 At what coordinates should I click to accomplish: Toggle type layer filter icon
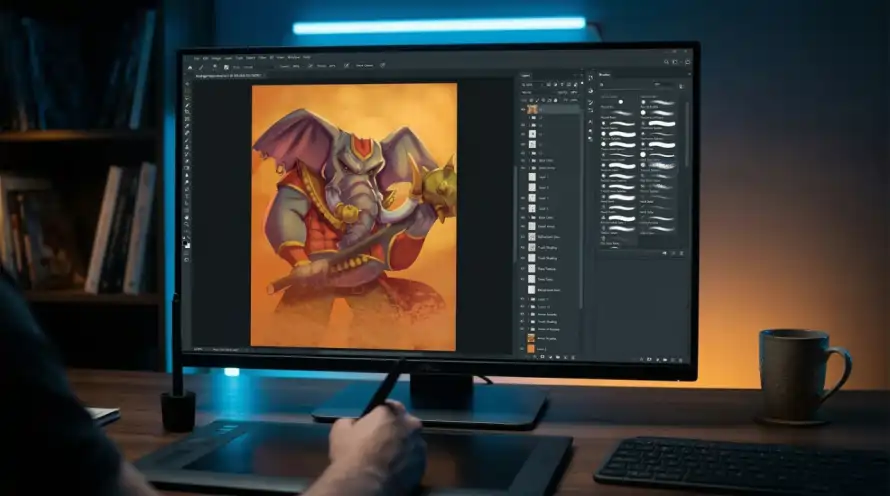point(562,85)
